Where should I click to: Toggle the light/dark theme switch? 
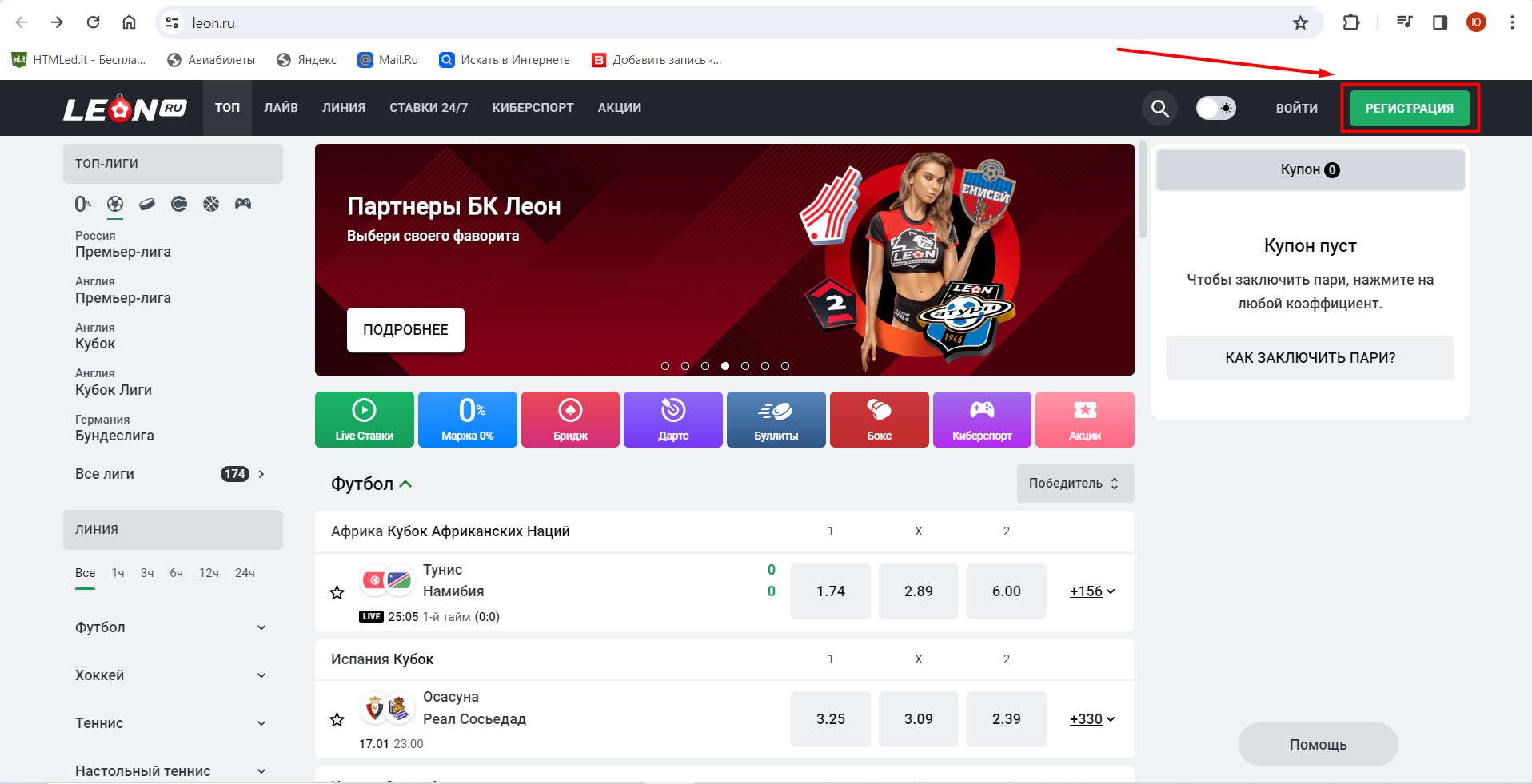1215,108
